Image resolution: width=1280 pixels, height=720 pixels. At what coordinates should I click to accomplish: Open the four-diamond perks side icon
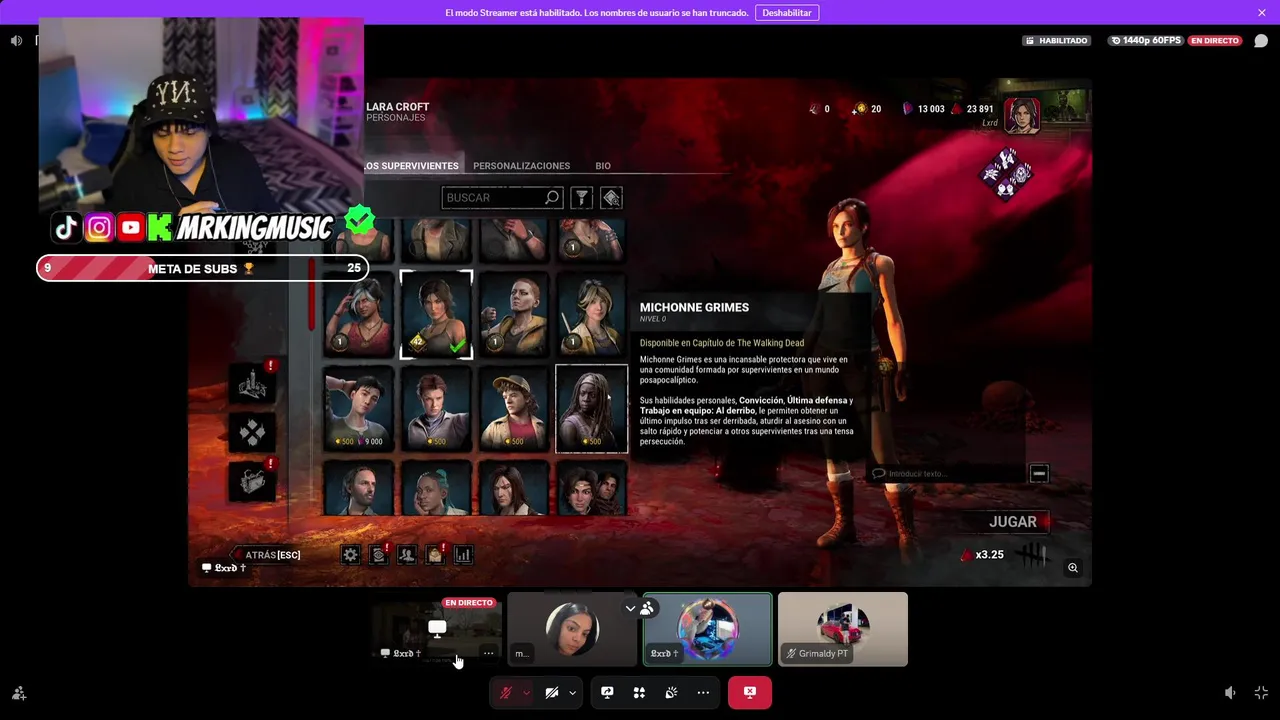[252, 432]
